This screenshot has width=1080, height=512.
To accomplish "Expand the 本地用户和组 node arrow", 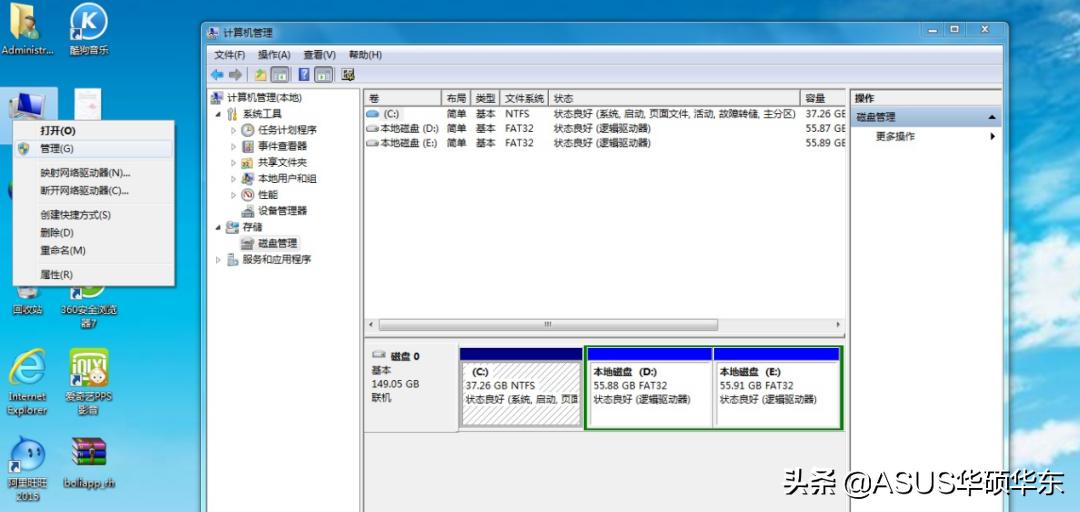I will pos(233,178).
